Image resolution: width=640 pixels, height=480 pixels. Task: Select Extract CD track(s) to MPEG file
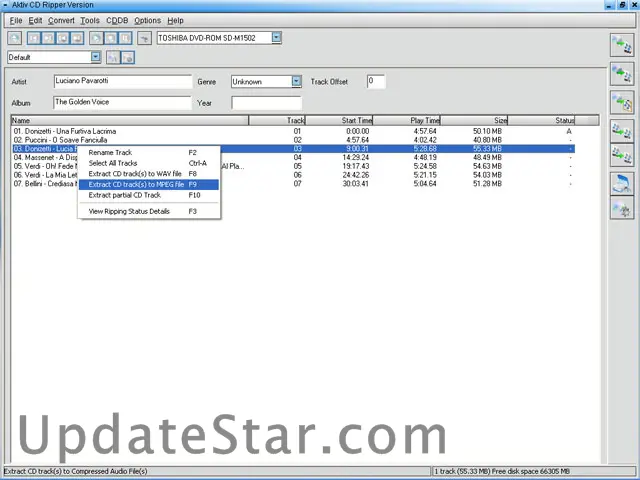[x=149, y=184]
